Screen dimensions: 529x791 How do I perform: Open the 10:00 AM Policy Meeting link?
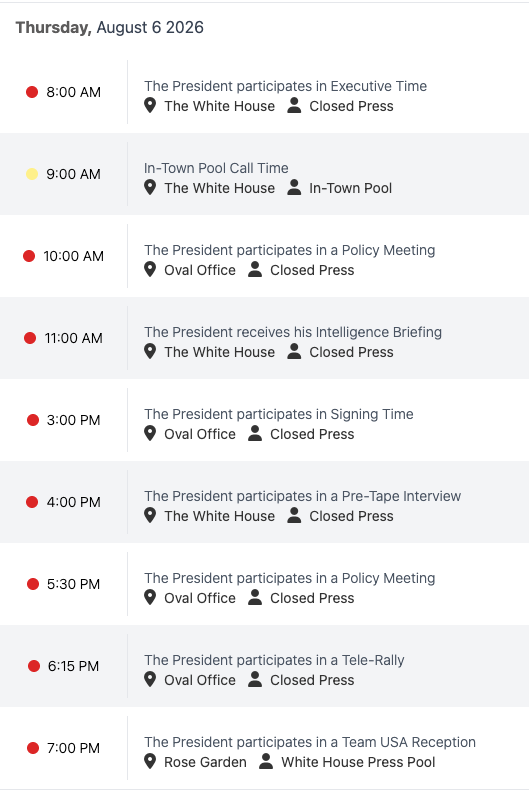tap(289, 250)
